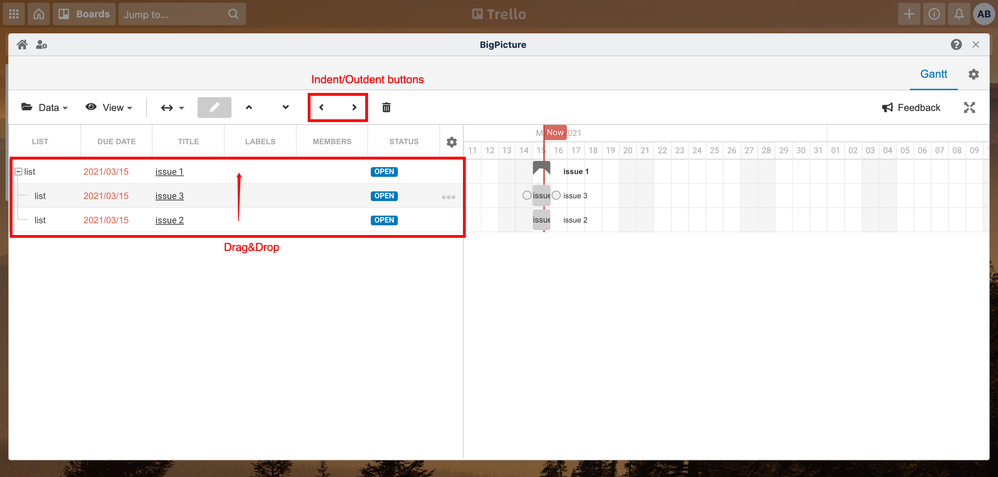Open the View dropdown menu
This screenshot has height=477, width=998.
pyautogui.click(x=109, y=108)
